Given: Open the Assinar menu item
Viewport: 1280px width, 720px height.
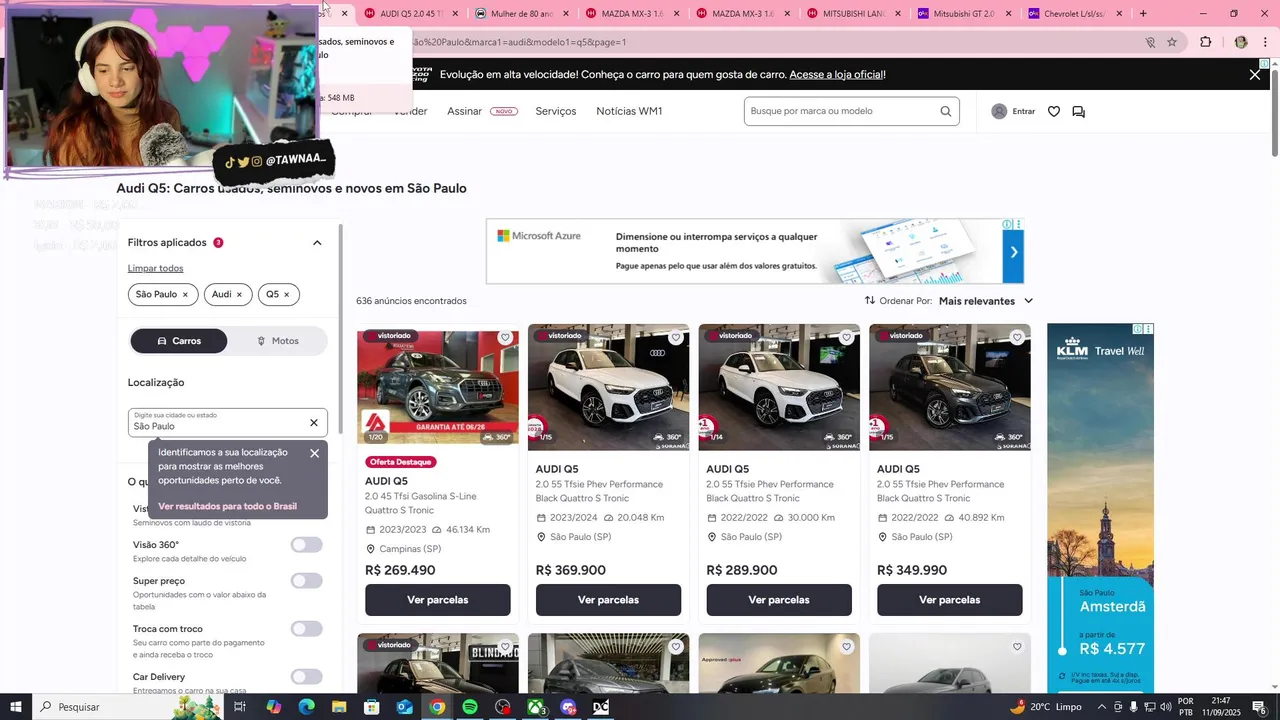Looking at the screenshot, I should (464, 111).
